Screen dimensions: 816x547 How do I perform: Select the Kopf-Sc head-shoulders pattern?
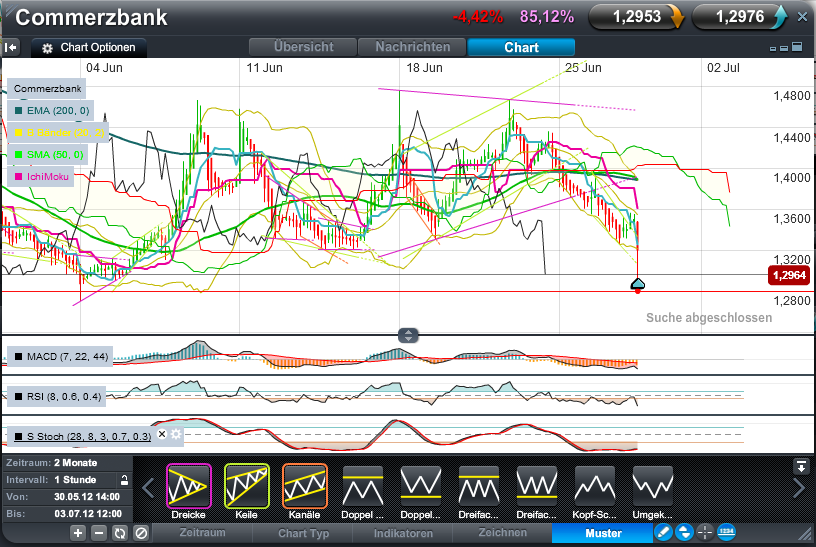594,486
